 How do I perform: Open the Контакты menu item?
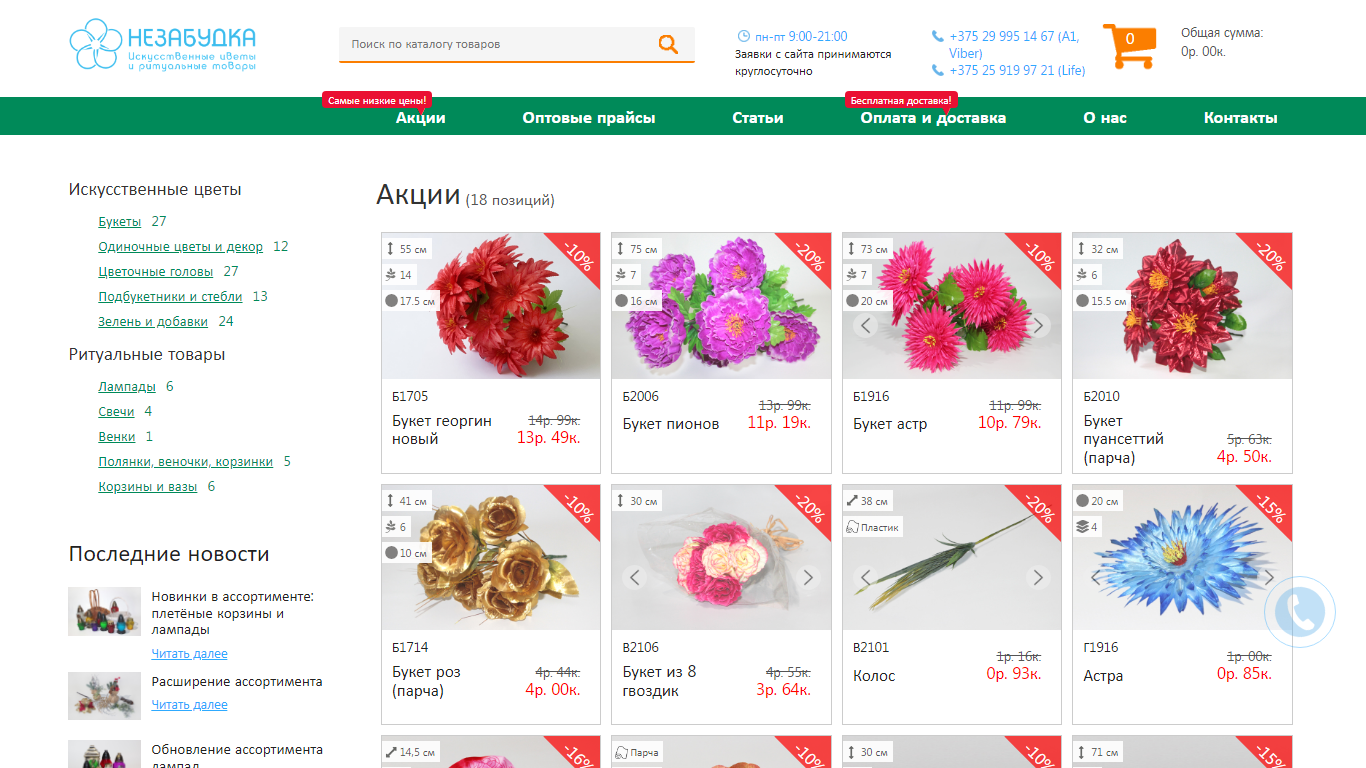[x=1240, y=118]
